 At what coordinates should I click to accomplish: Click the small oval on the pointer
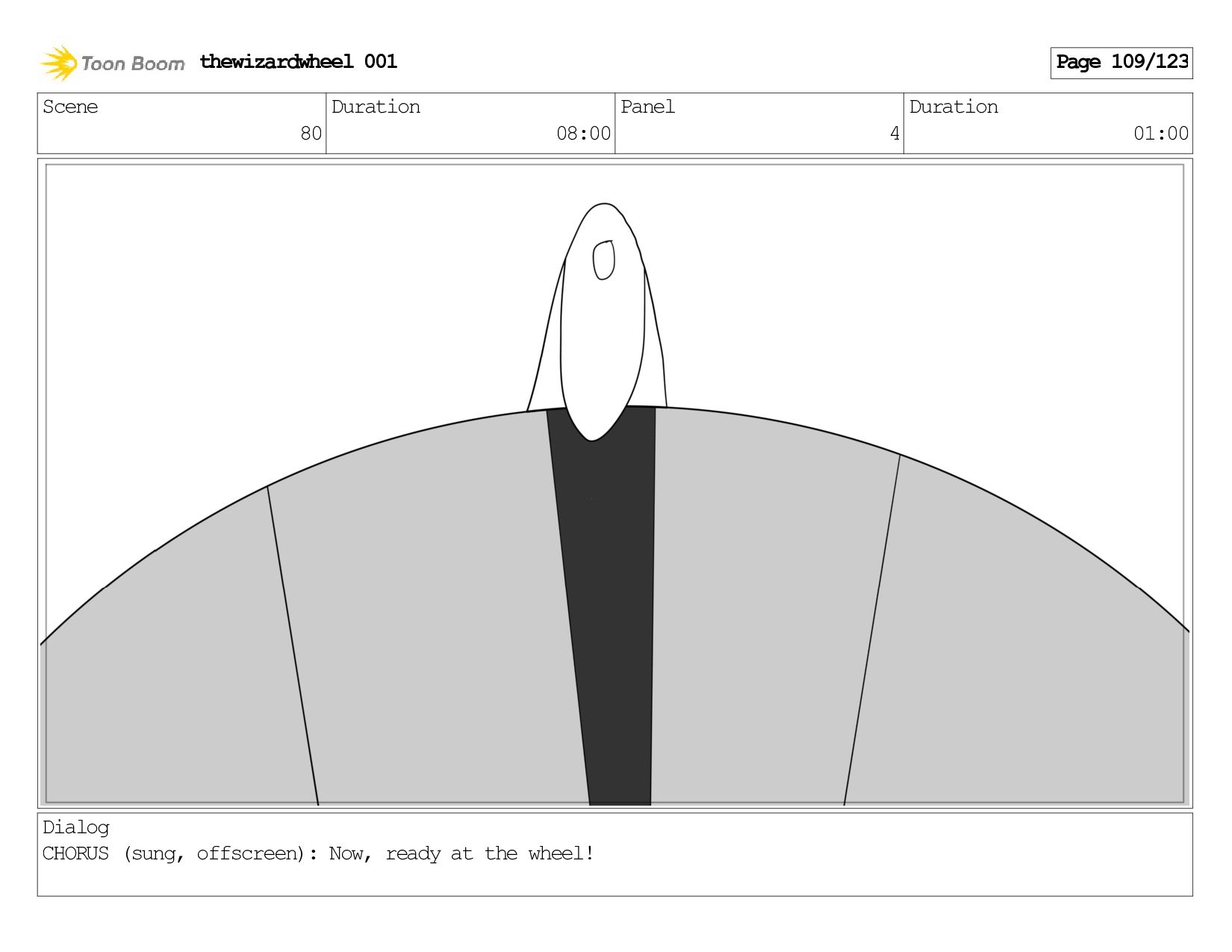pyautogui.click(x=603, y=260)
